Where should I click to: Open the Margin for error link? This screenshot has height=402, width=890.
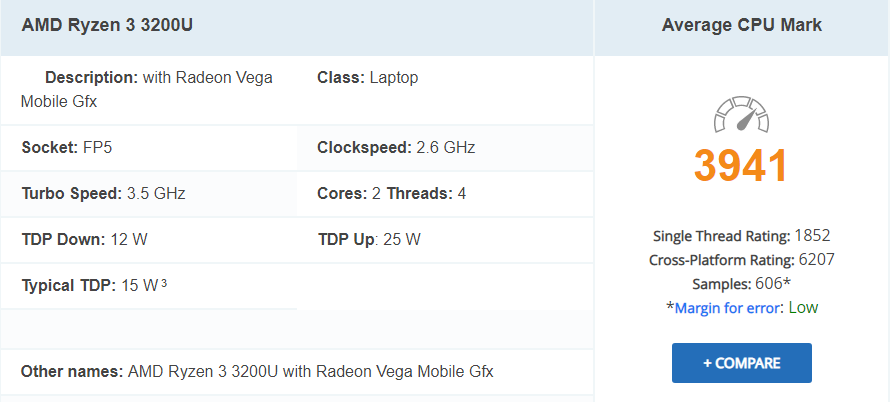pyautogui.click(x=726, y=308)
